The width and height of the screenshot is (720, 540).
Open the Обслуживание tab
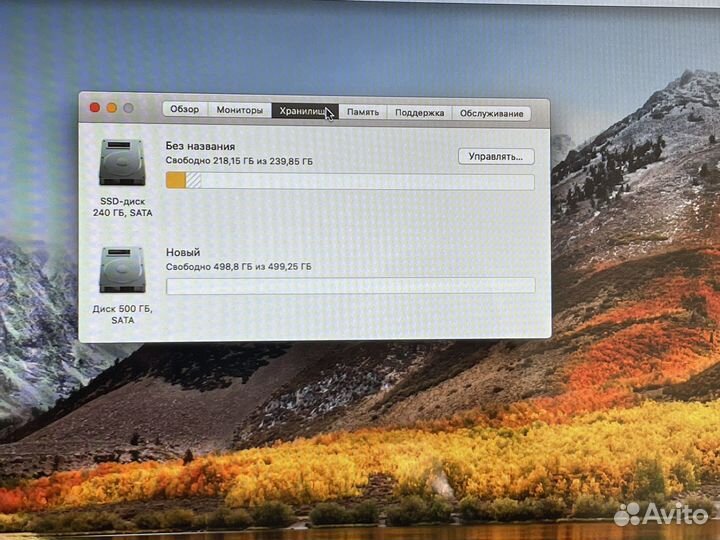coord(491,113)
